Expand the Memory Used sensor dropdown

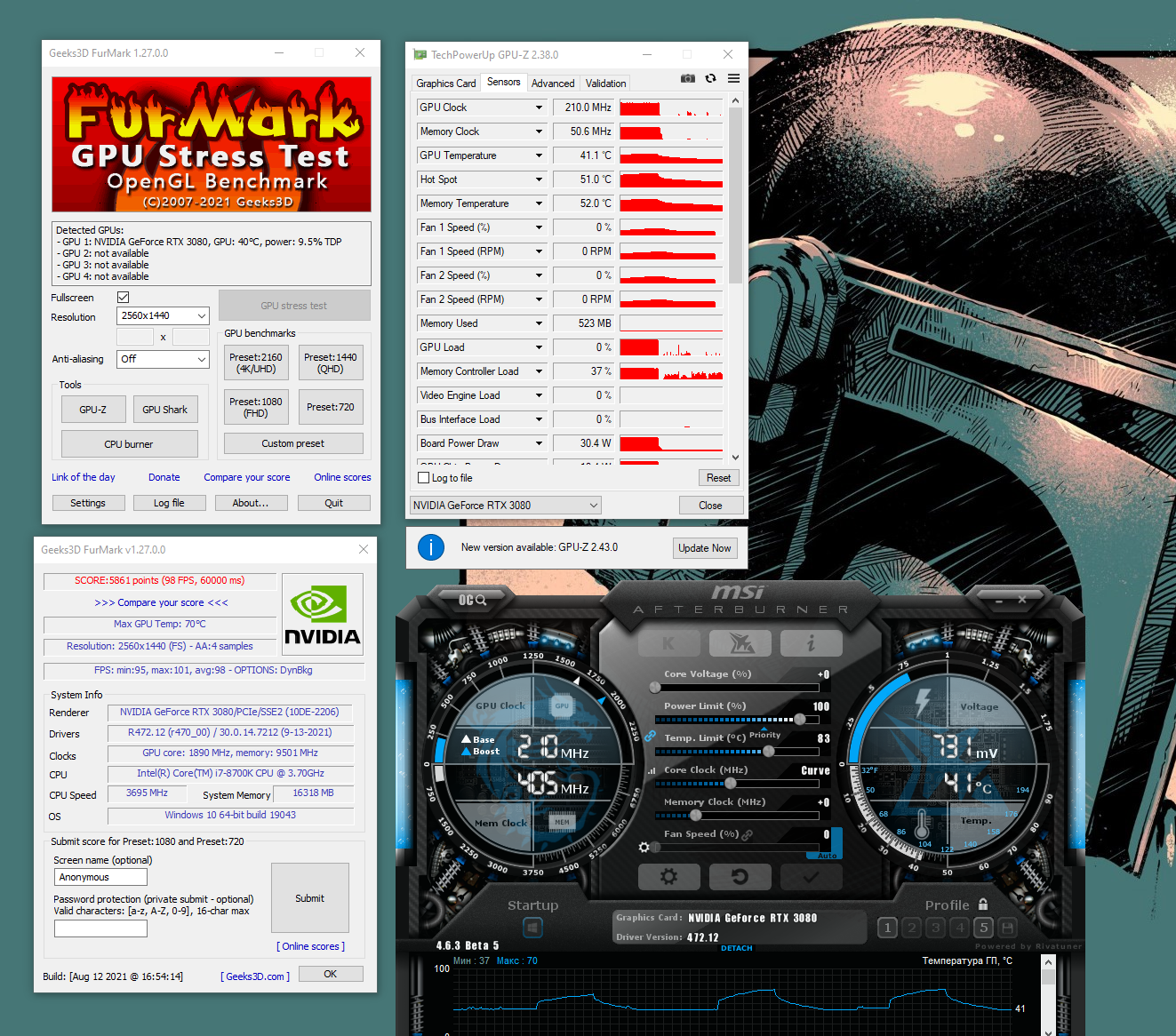(539, 323)
